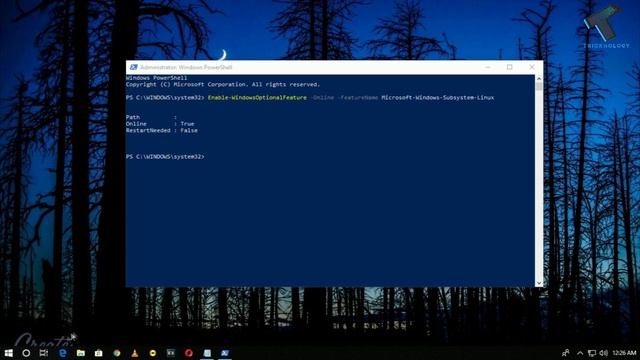Screen dimensions: 640x360
Task: Click the yellow circular taskbar icon
Action: pos(153,353)
